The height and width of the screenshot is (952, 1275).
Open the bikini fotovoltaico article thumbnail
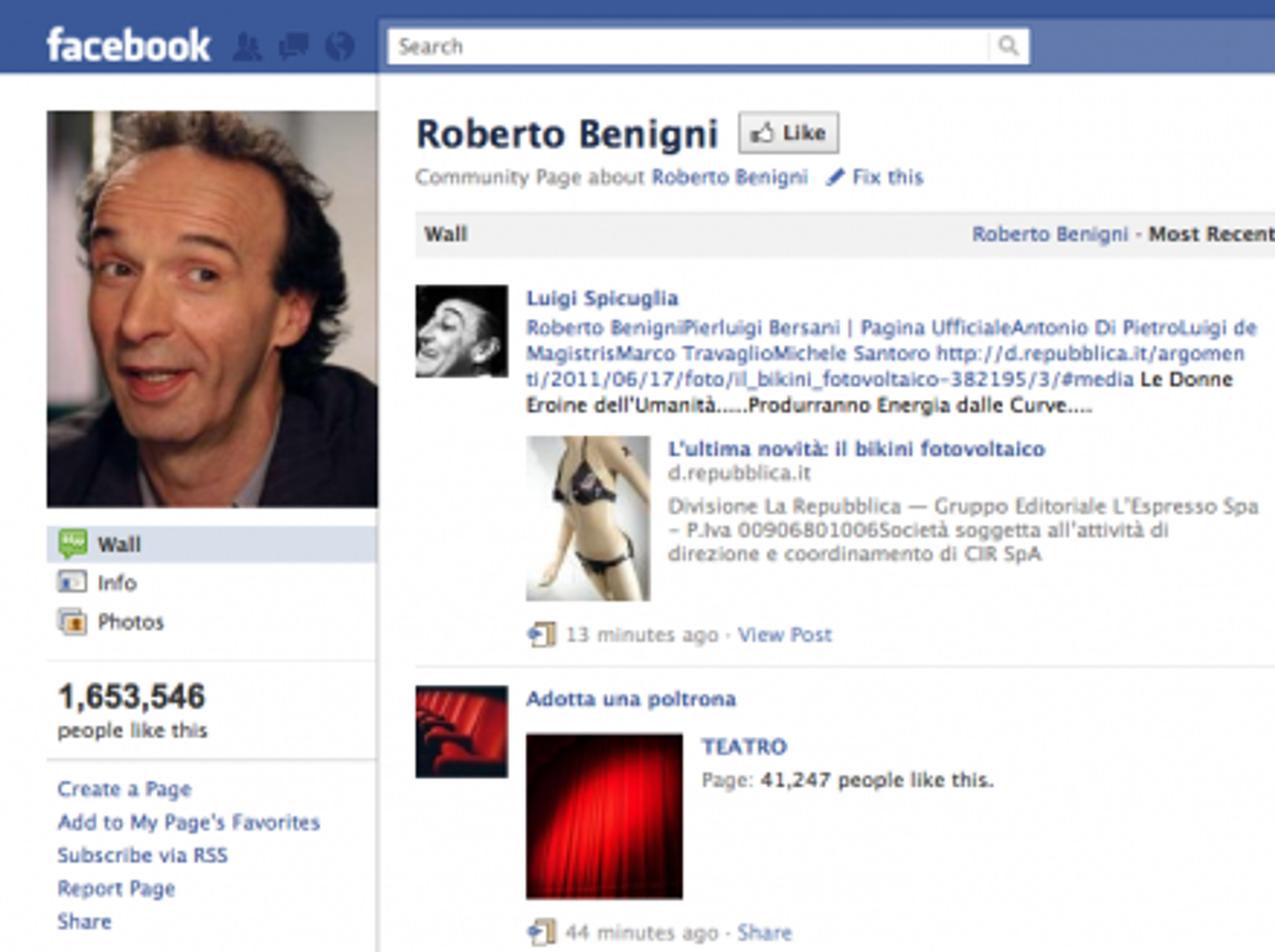588,518
